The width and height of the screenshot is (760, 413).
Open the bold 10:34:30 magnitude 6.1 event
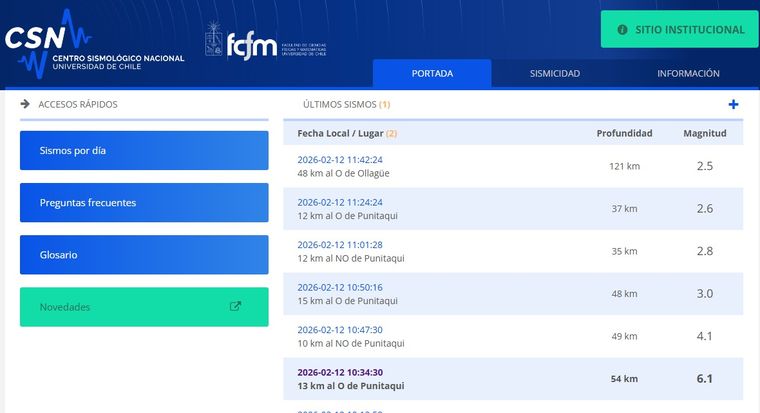340,372
